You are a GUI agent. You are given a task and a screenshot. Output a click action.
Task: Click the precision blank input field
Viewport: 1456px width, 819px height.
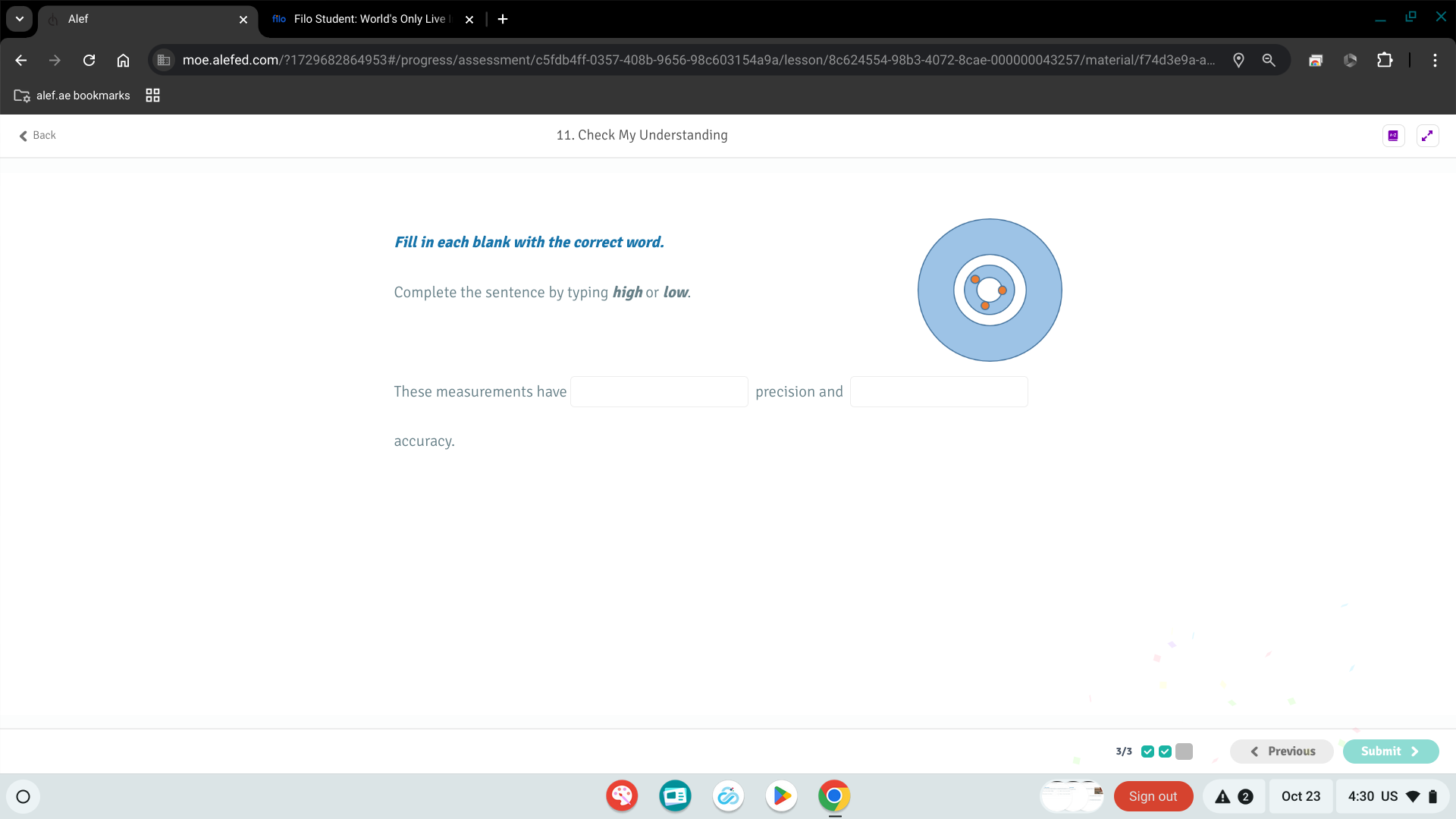point(659,392)
